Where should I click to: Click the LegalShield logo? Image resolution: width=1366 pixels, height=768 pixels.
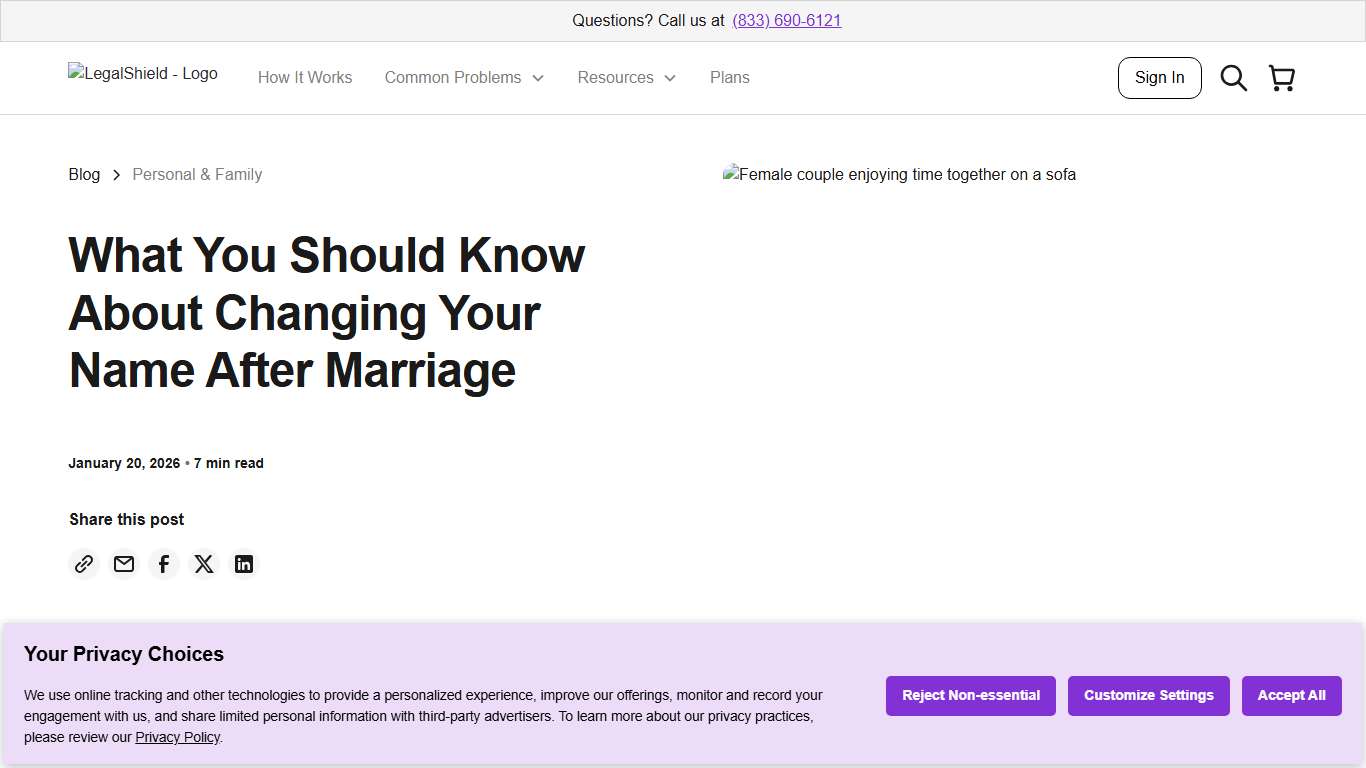[142, 73]
